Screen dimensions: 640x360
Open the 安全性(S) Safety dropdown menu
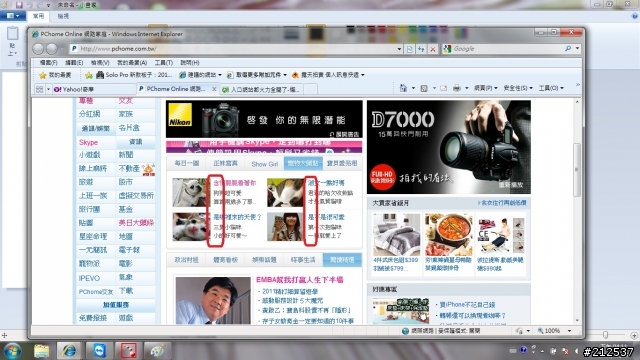[x=518, y=88]
